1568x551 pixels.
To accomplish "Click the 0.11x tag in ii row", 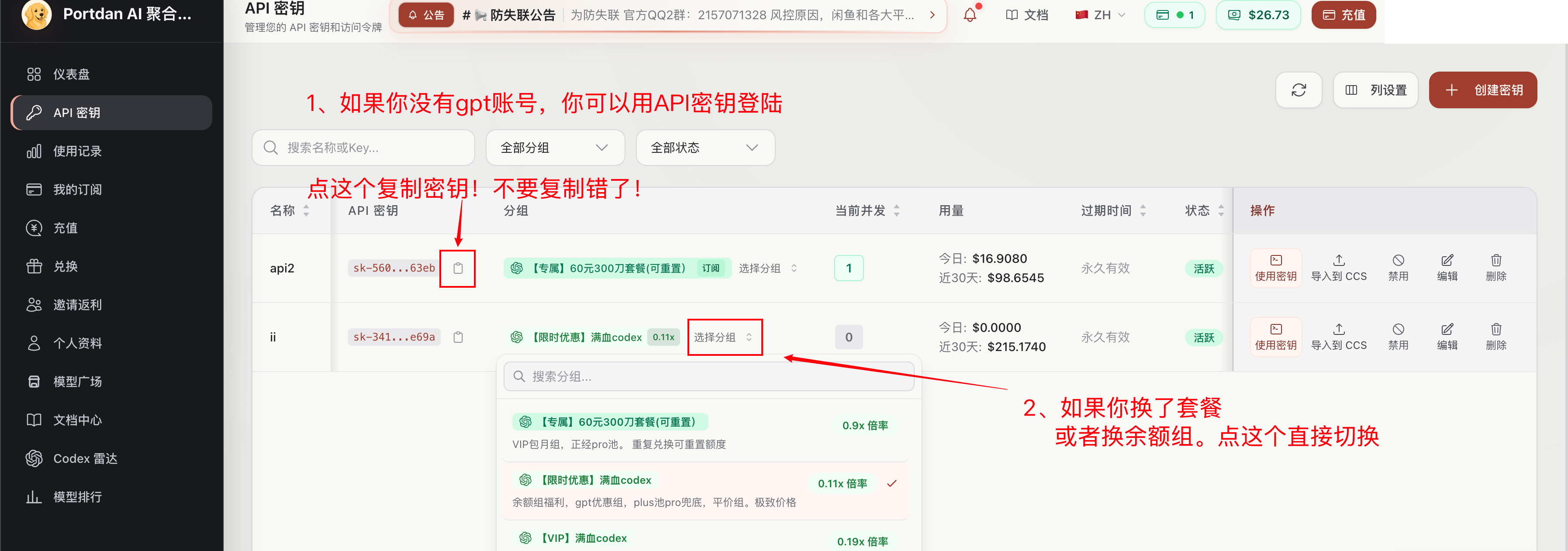I will point(663,337).
